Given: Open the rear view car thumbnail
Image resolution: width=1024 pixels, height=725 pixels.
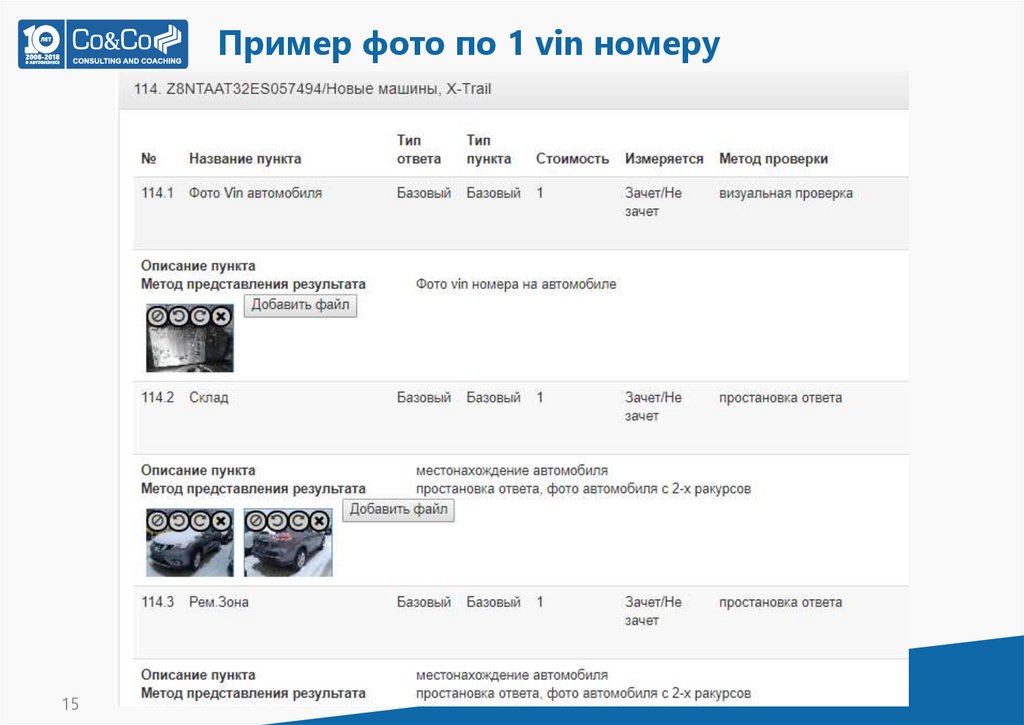Looking at the screenshot, I should click(x=288, y=554).
